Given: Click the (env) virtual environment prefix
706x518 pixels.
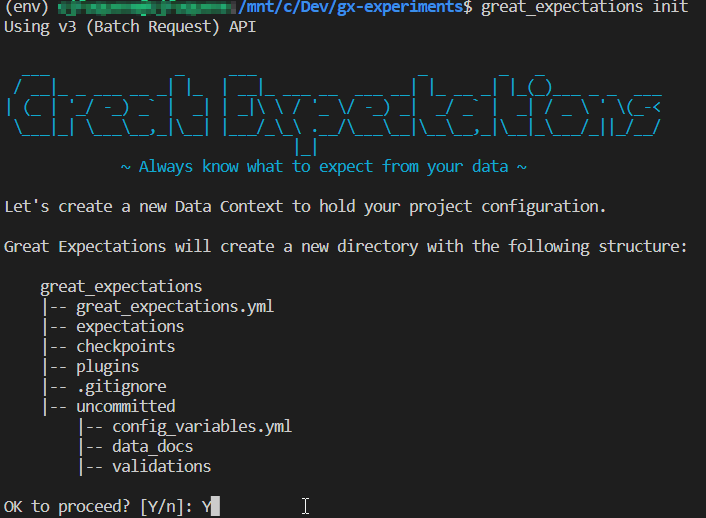Looking at the screenshot, I should [x=25, y=7].
